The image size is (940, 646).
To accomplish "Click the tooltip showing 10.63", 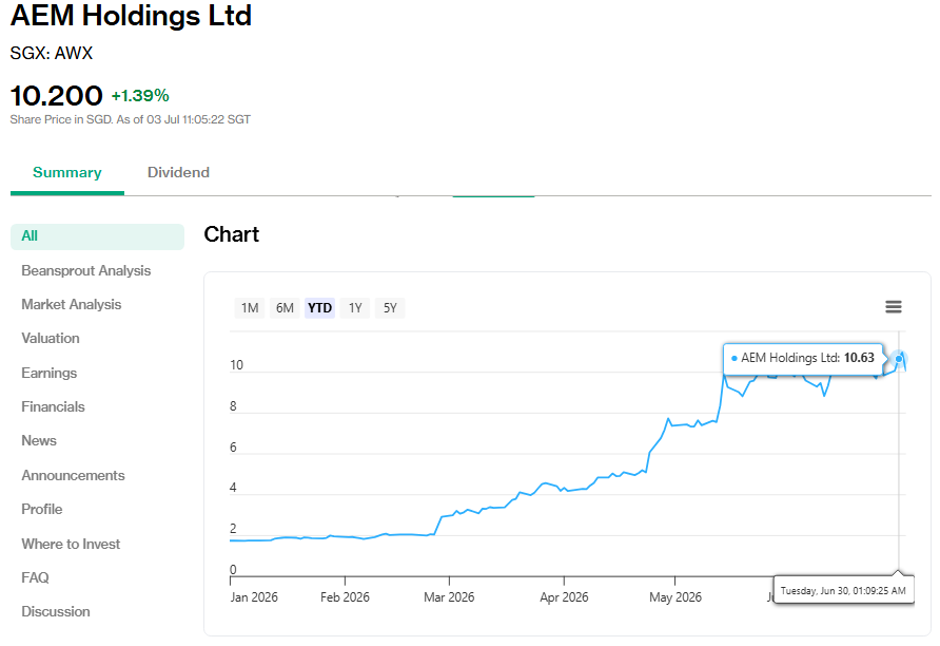I will click(803, 358).
